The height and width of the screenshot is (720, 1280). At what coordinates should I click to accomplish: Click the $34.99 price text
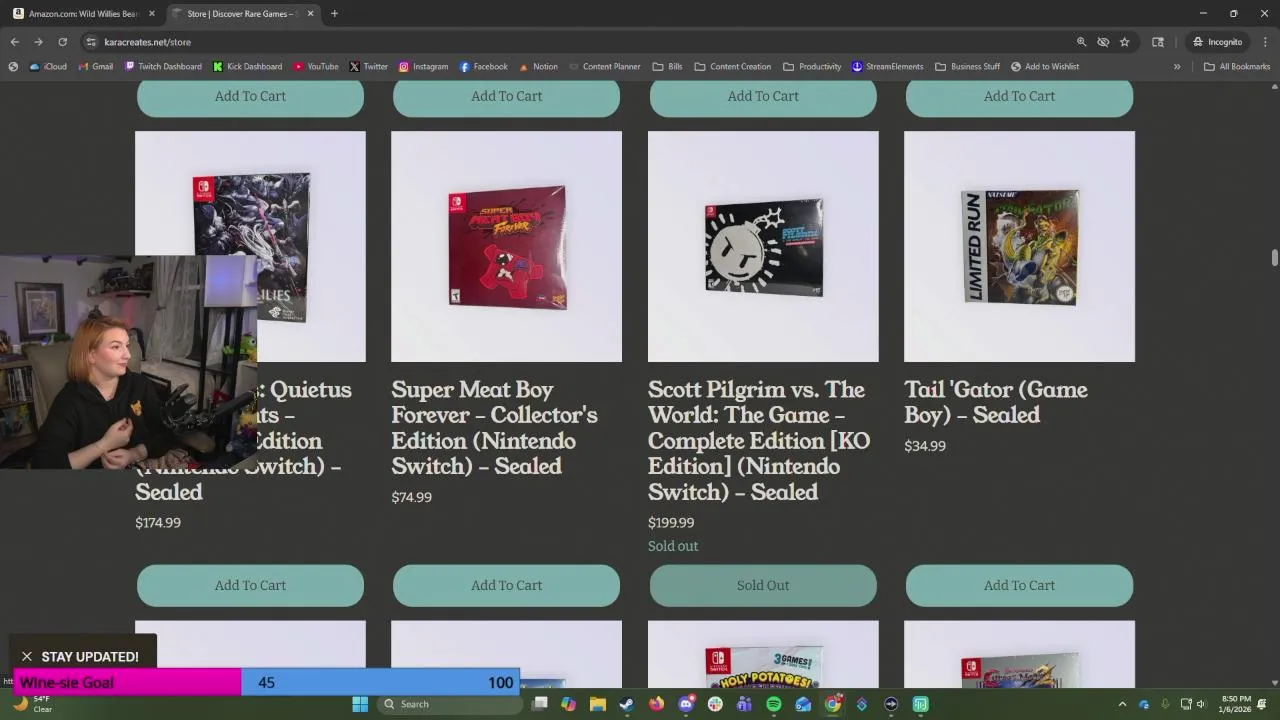coord(924,446)
